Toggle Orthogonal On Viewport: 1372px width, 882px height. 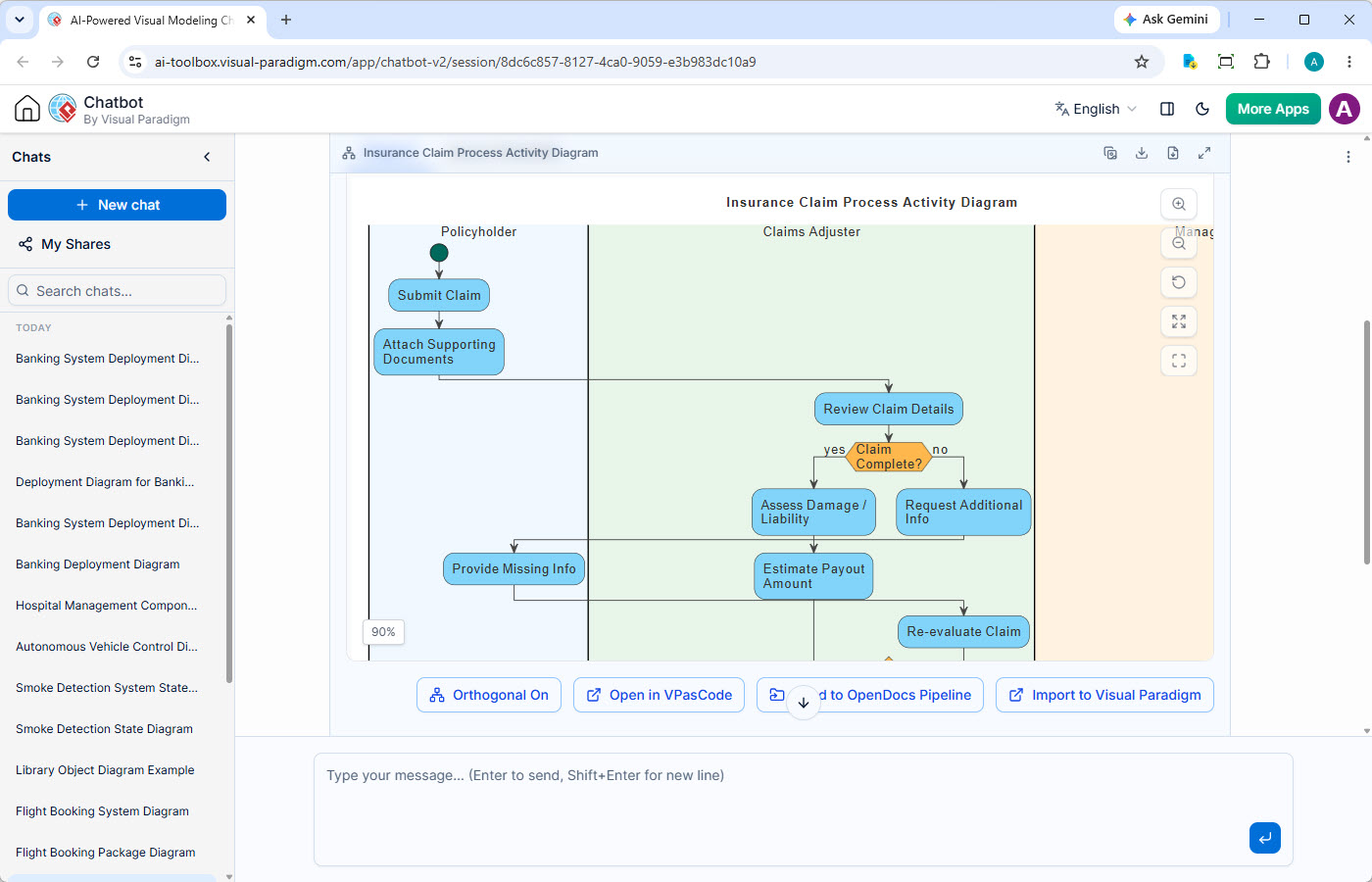(489, 695)
